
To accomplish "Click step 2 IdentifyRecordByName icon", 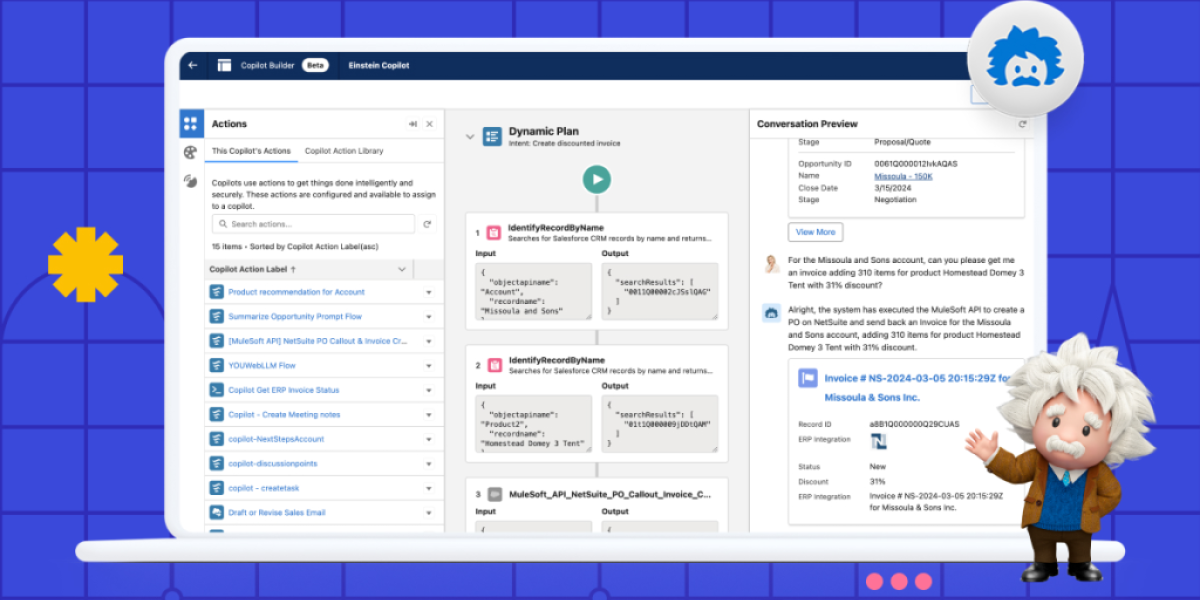I will 493,365.
